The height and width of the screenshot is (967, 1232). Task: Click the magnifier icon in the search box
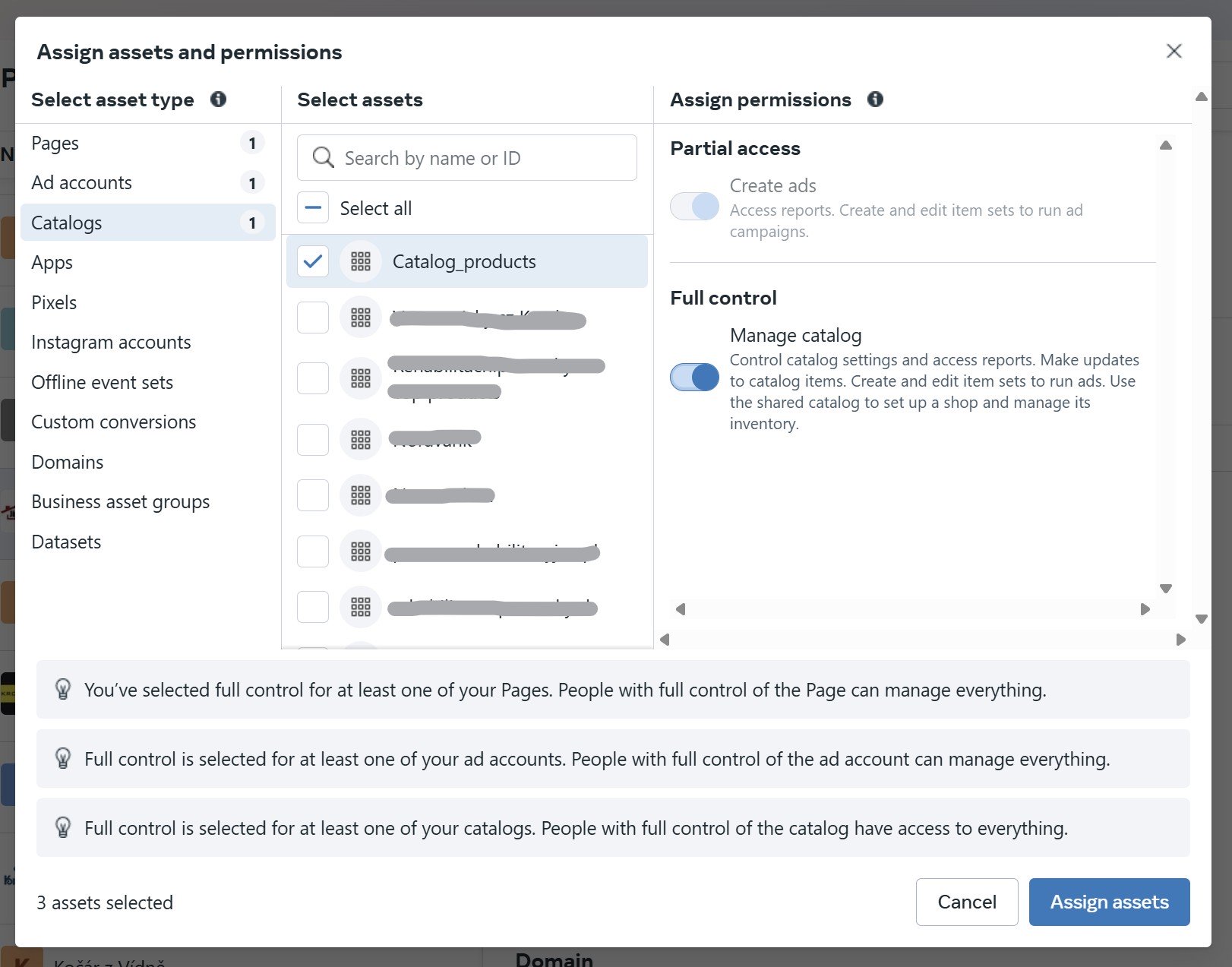tap(323, 157)
